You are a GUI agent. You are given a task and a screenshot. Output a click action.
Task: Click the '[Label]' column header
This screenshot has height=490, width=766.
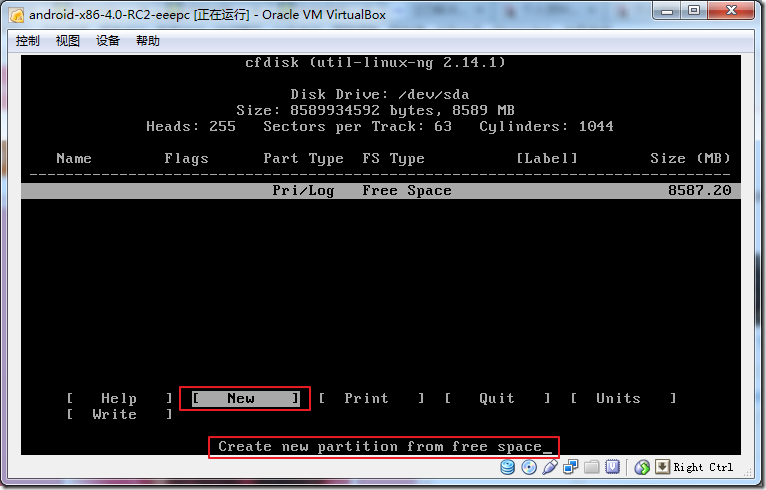click(547, 158)
